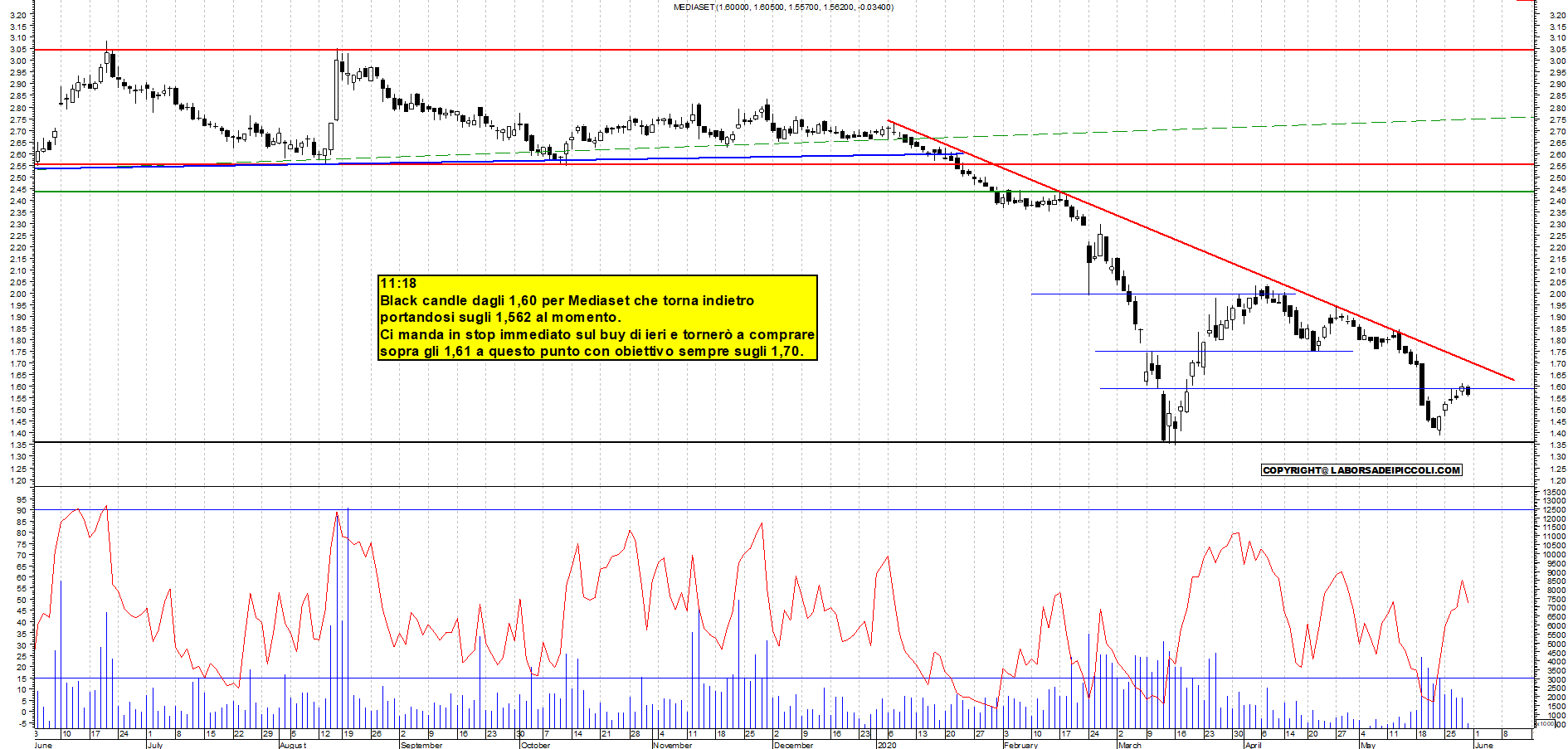The width and height of the screenshot is (1568, 749).
Task: Click the line 'sopra gli 1,61 a questo punto'
Action: (x=592, y=351)
